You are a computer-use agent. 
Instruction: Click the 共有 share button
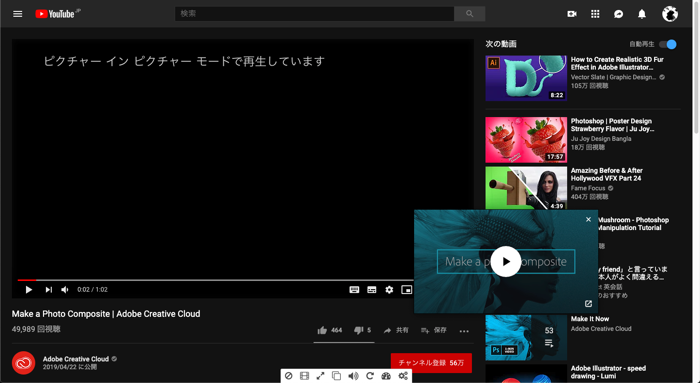click(x=396, y=330)
